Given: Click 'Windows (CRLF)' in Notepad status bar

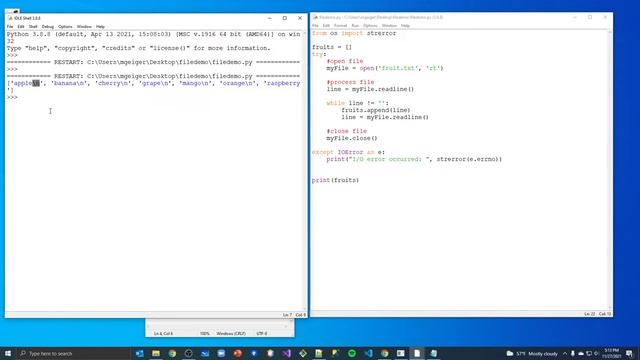Looking at the screenshot, I should (231, 334).
